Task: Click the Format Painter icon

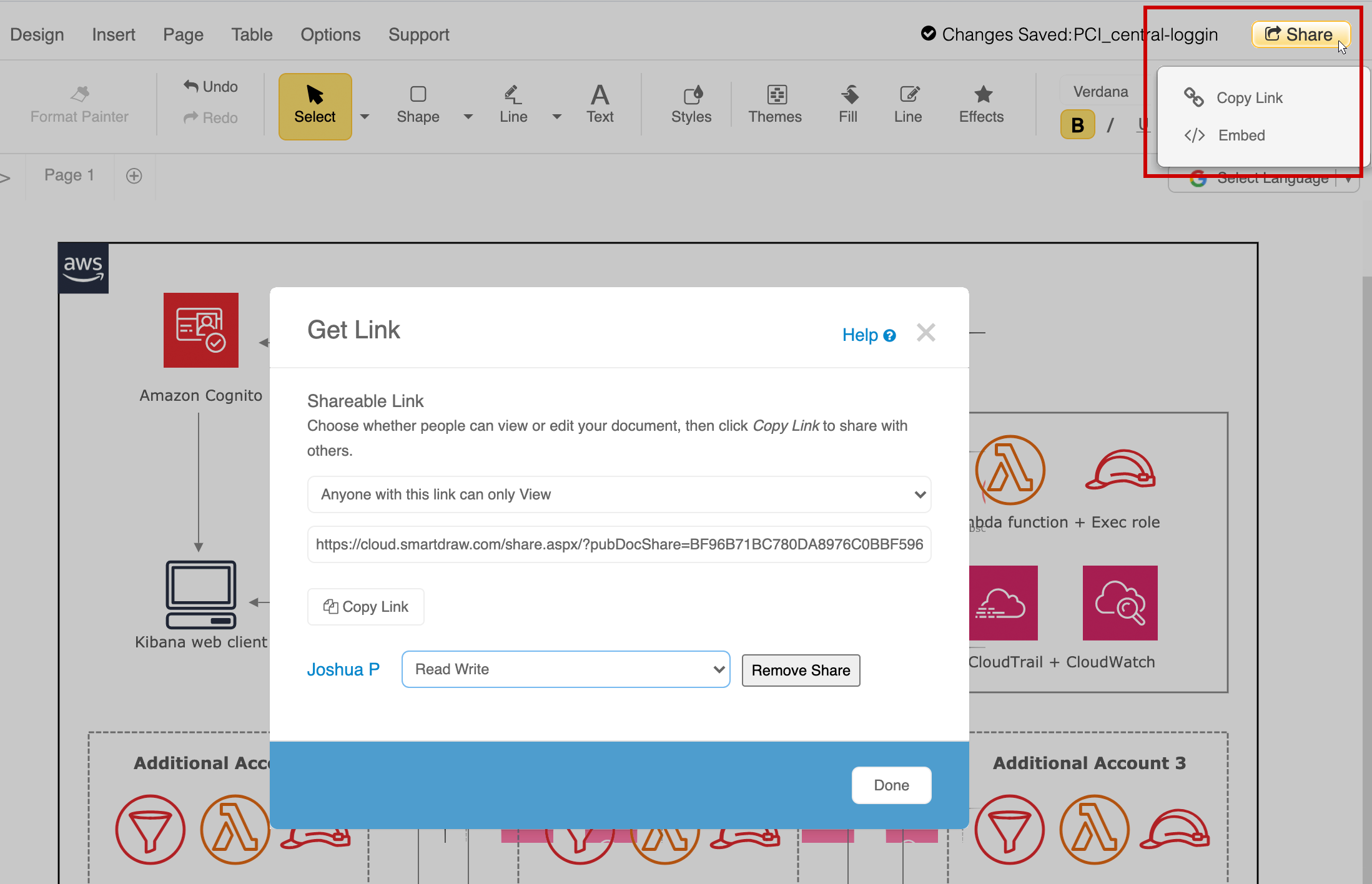Action: 79,95
